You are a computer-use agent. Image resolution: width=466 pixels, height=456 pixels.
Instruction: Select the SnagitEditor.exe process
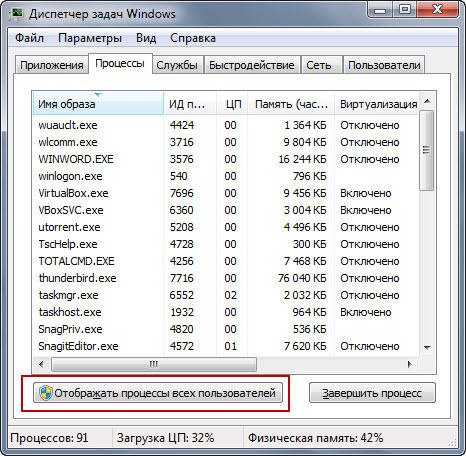pyautogui.click(x=226, y=346)
